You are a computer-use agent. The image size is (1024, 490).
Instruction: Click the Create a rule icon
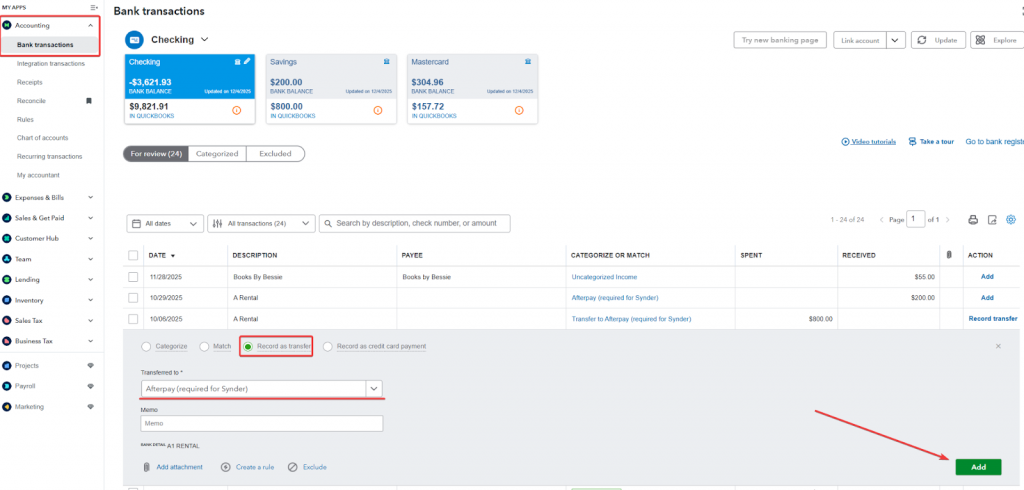[226, 467]
